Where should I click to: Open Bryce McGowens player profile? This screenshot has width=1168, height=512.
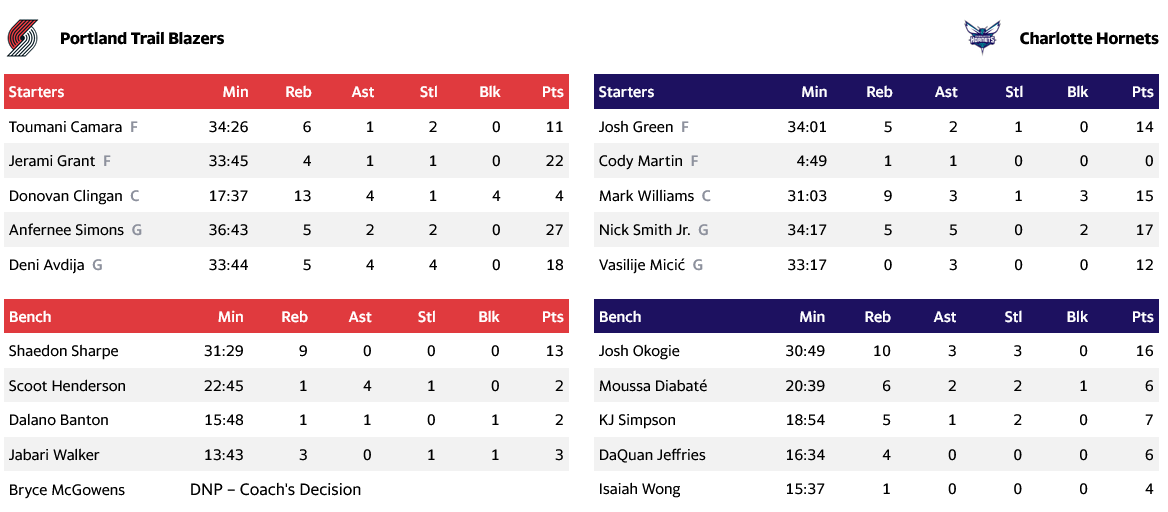[x=67, y=490]
